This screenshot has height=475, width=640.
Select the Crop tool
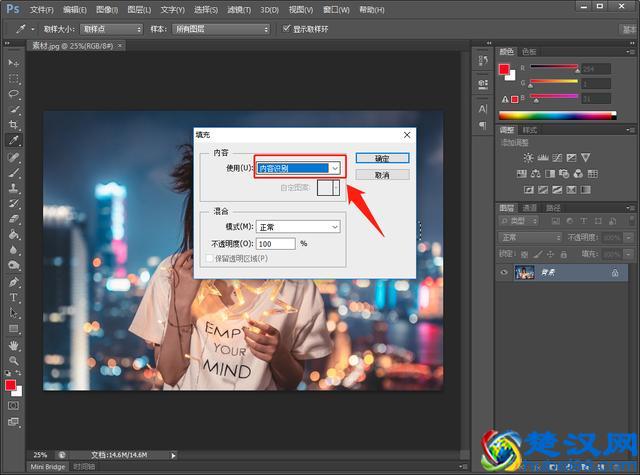(x=14, y=125)
